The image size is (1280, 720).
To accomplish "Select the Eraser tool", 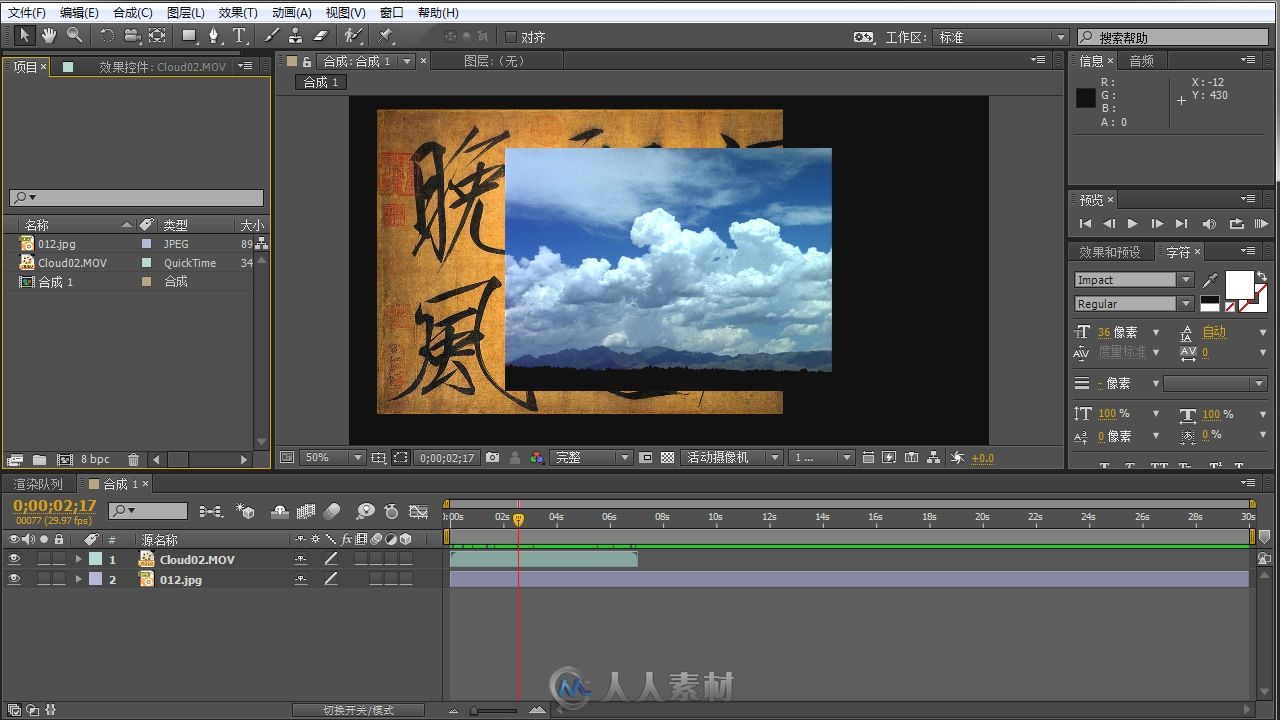I will [321, 36].
